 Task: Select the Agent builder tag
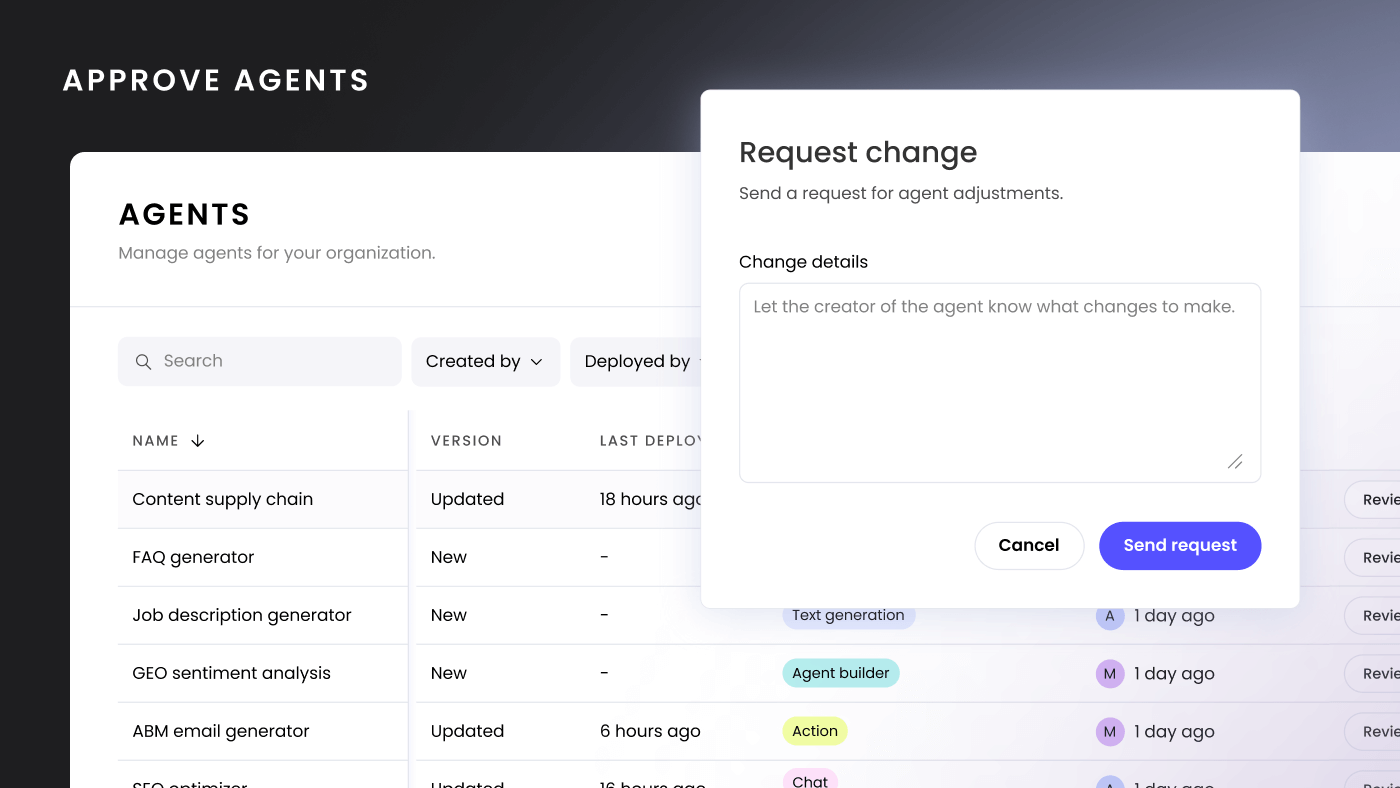pyautogui.click(x=840, y=674)
